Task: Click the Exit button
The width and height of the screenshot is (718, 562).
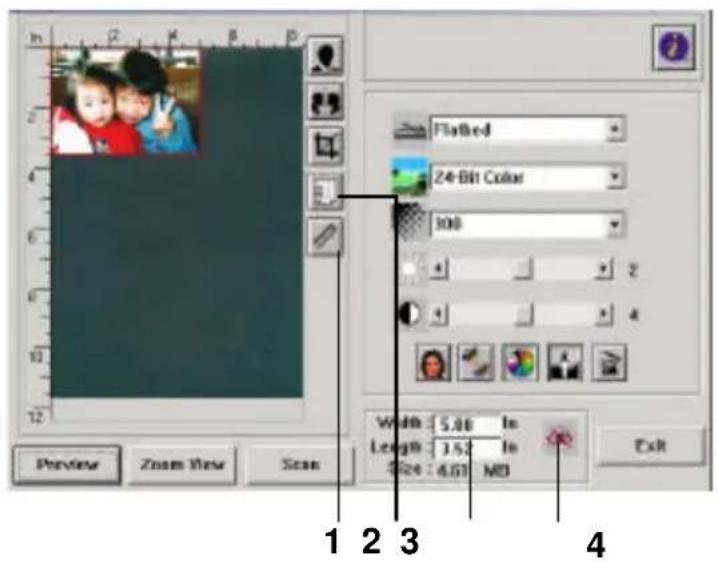Action: 650,445
